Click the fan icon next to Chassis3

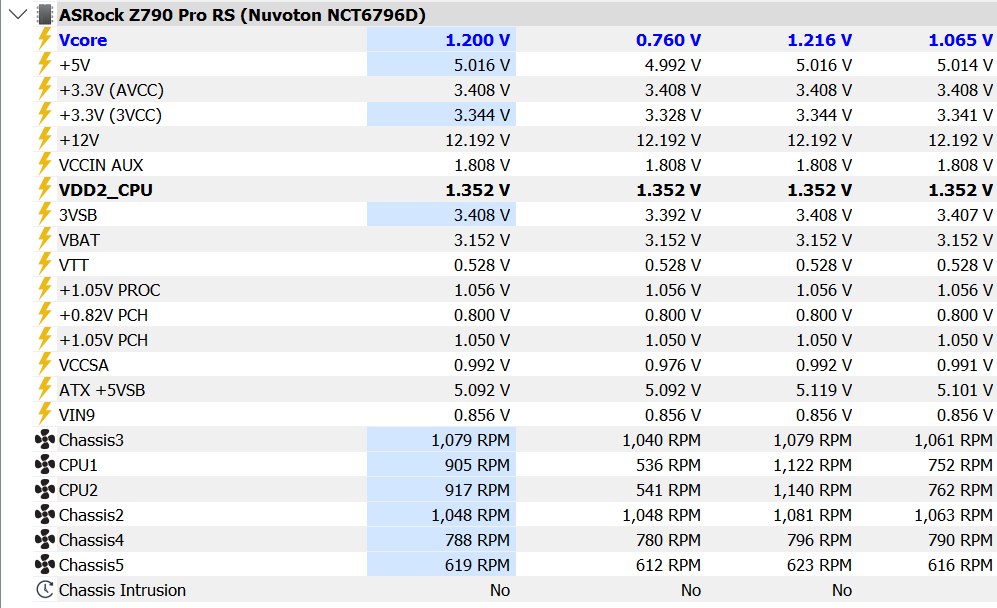(45, 439)
